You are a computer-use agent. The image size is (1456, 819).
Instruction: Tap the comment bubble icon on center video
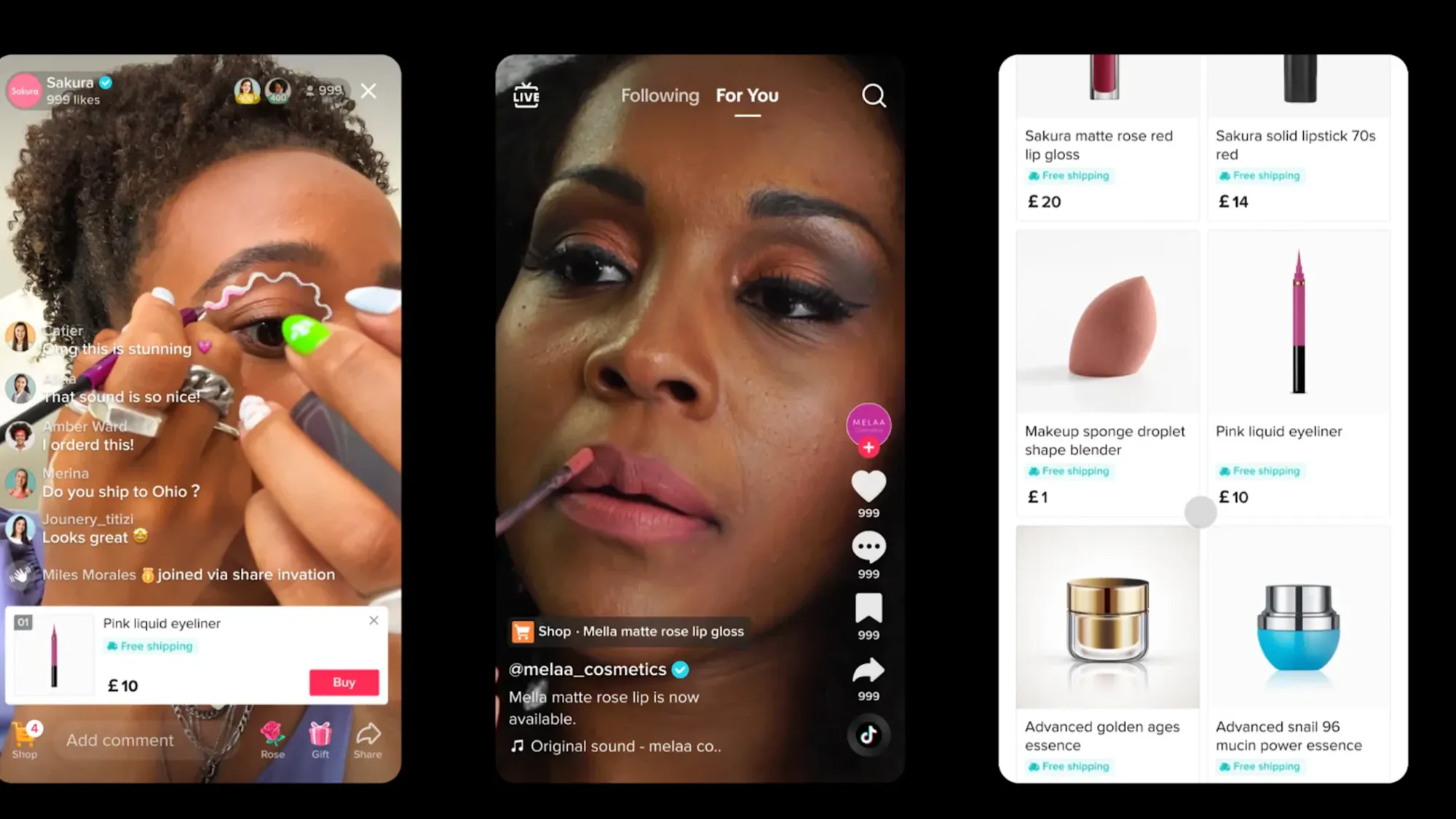click(x=867, y=547)
